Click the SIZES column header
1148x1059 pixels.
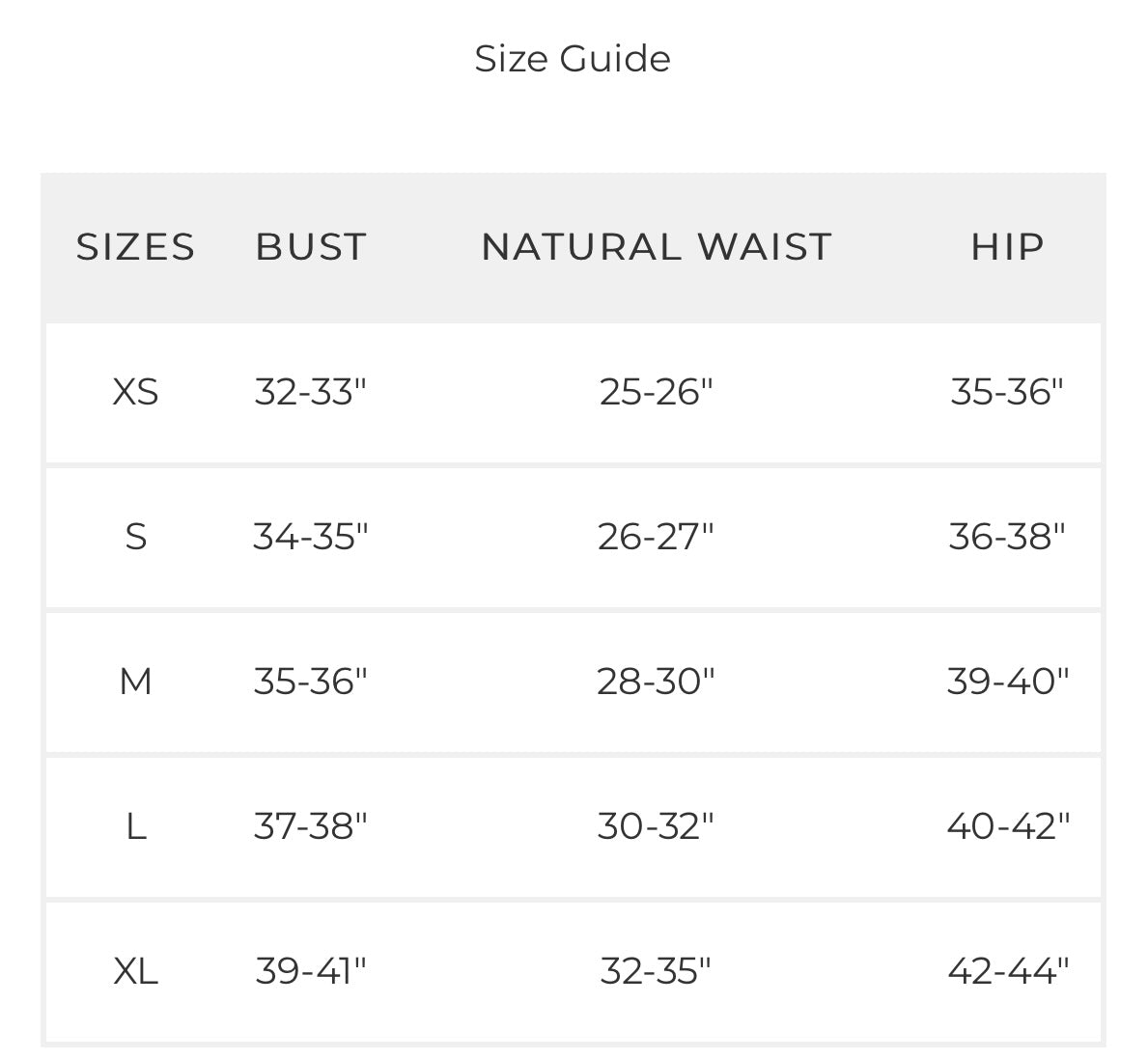click(136, 247)
